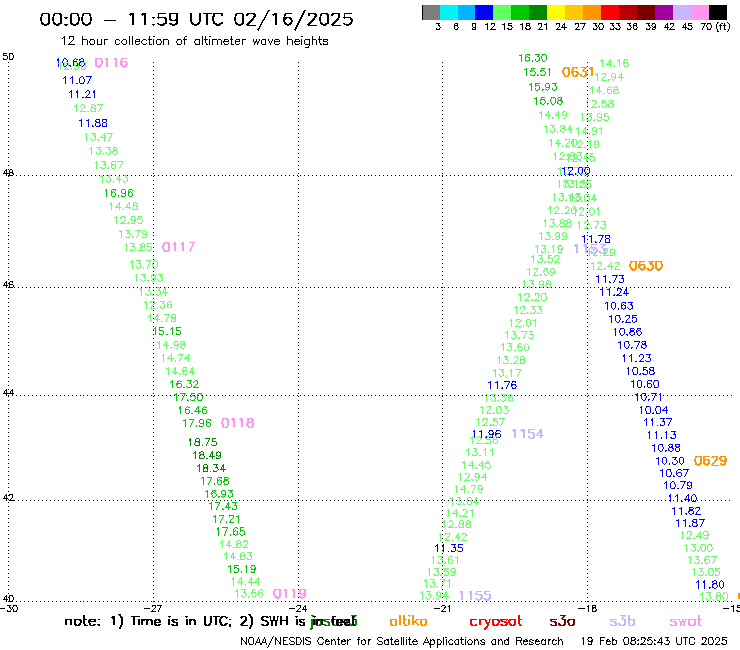Click the pink time label '0119'
Screen dimensions: 740x650
tap(290, 593)
